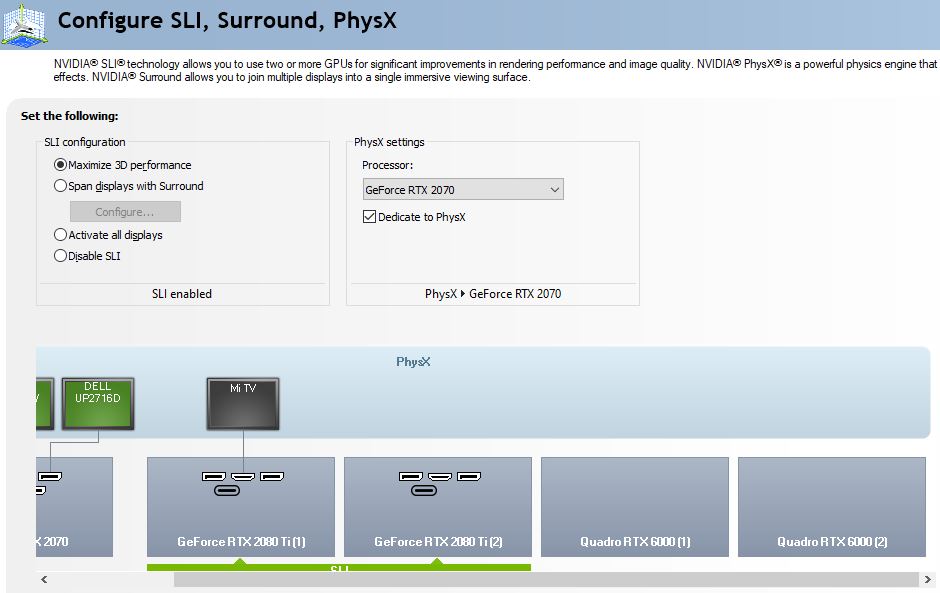Click the Mi TV display icon
Screen dimensions: 940x593
(x=243, y=404)
